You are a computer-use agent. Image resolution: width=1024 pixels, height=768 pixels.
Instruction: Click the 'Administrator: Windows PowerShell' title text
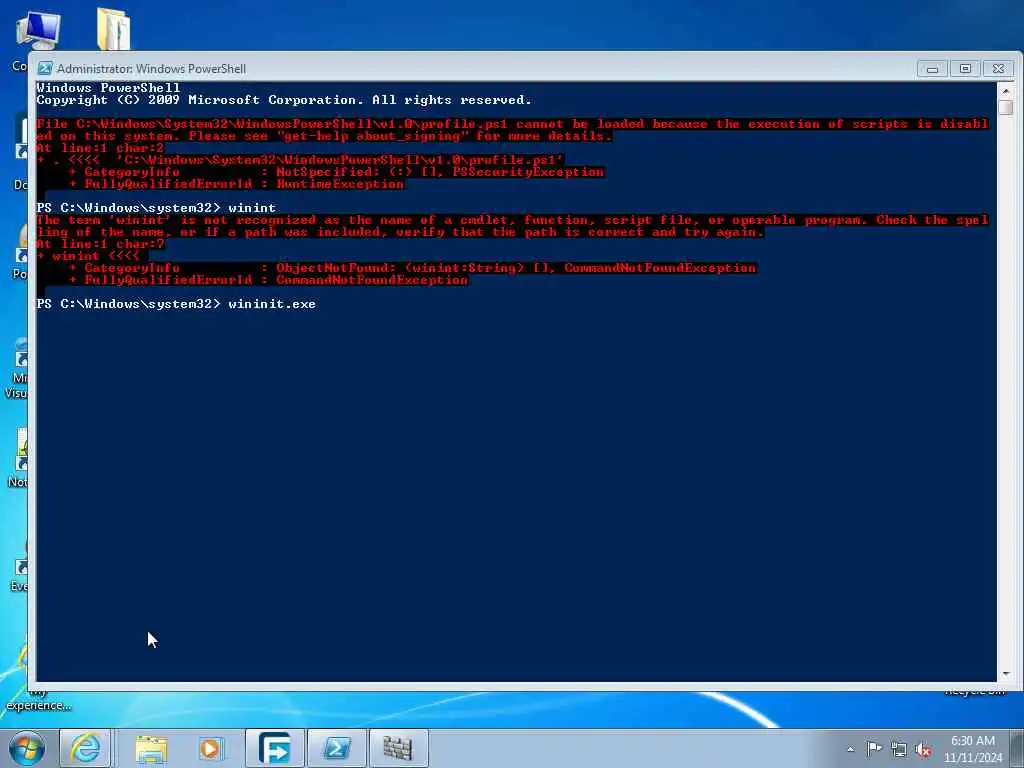[152, 69]
